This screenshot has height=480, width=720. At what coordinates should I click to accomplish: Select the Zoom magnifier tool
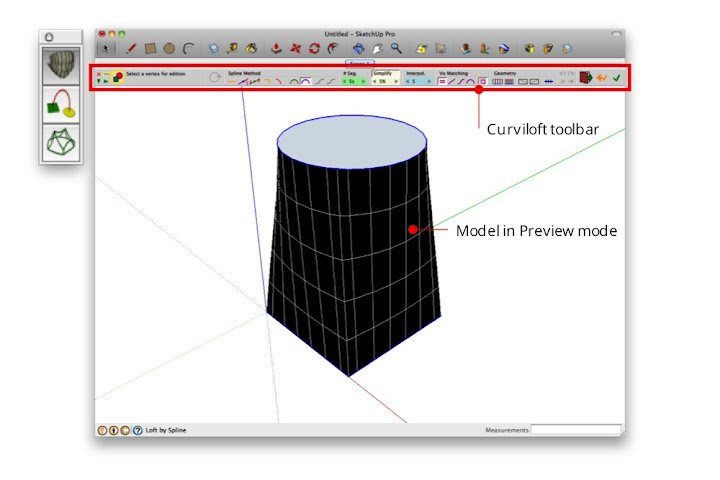point(396,47)
